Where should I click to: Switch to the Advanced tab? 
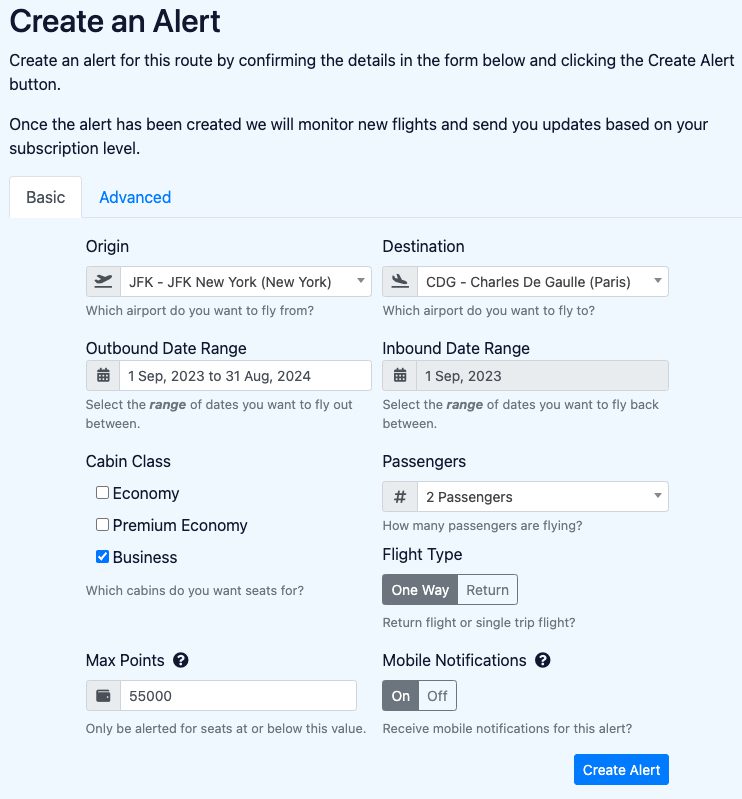tap(135, 197)
